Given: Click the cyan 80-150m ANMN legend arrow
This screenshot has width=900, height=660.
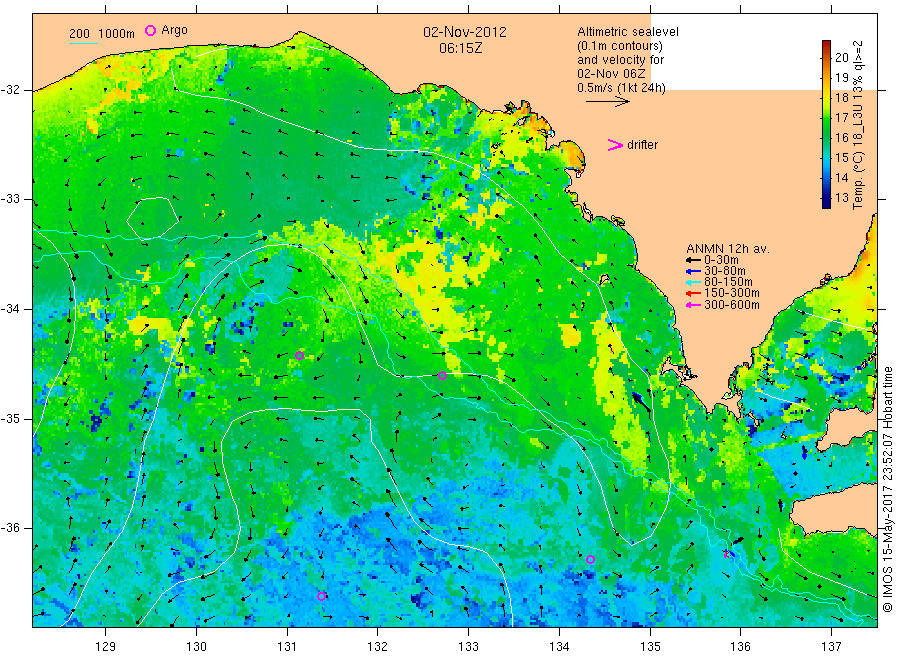Looking at the screenshot, I should coord(693,282).
